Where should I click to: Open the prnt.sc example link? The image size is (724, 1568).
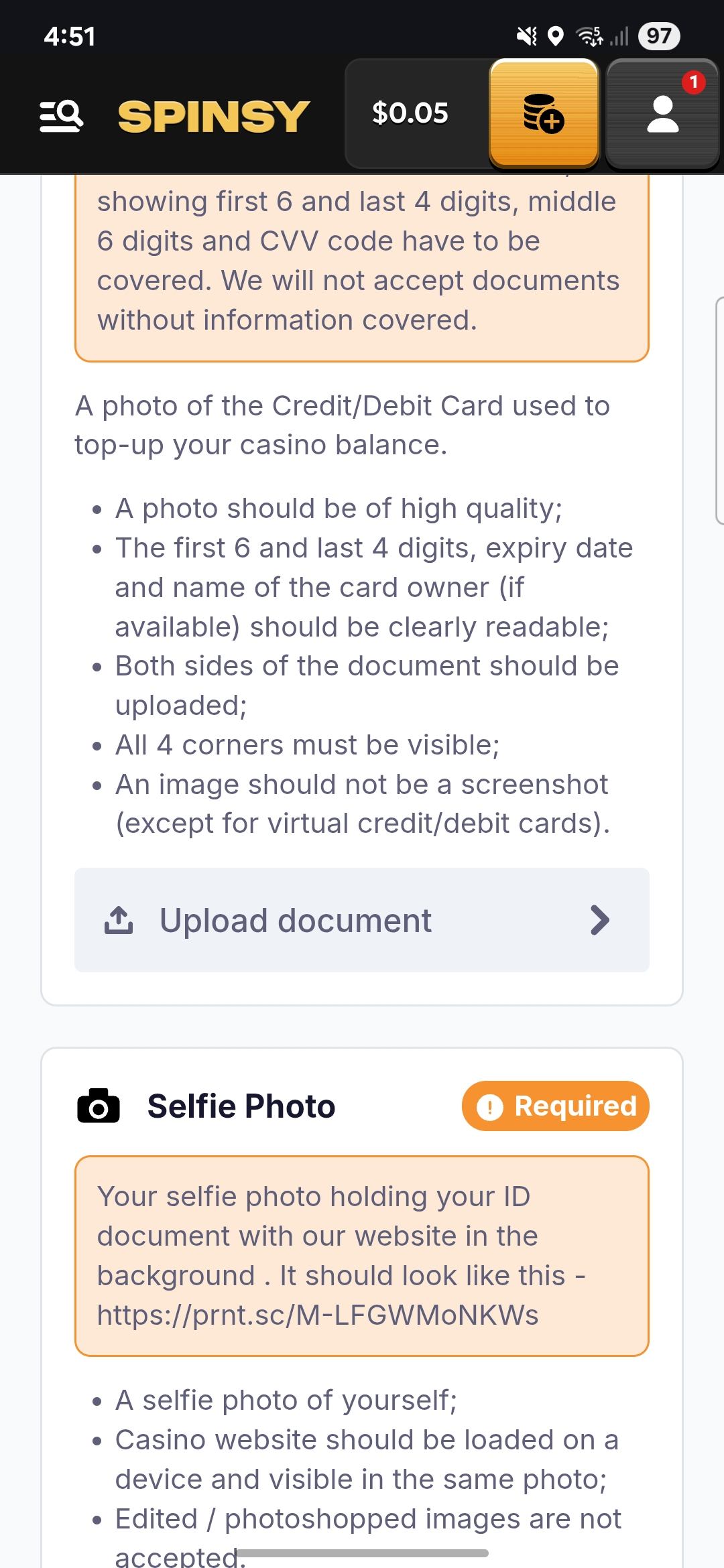(318, 1315)
